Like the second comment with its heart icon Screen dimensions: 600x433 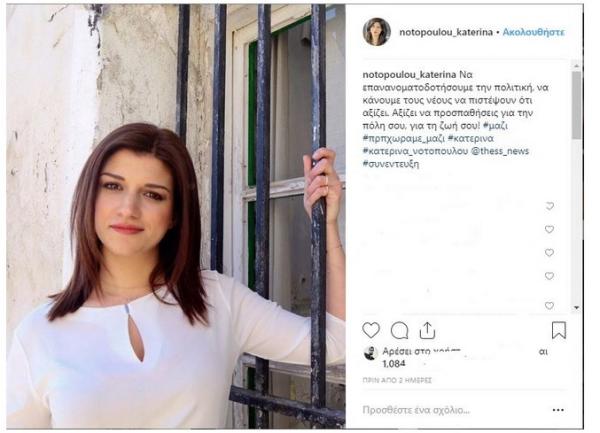pos(549,229)
